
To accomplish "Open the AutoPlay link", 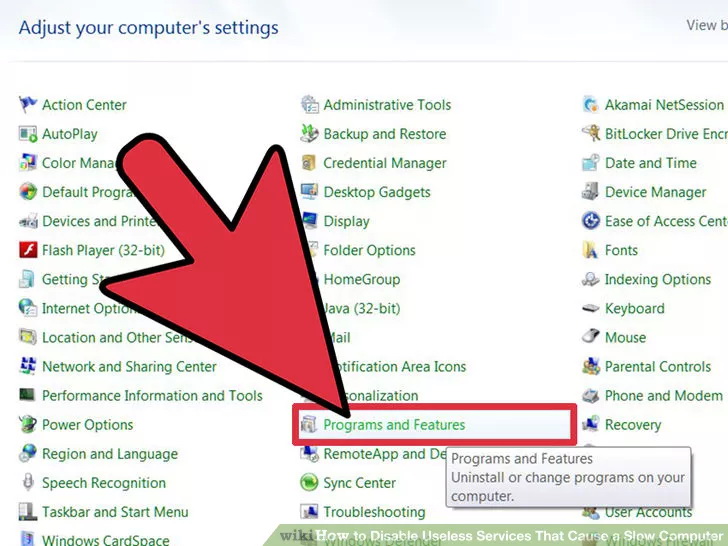I will tap(70, 134).
